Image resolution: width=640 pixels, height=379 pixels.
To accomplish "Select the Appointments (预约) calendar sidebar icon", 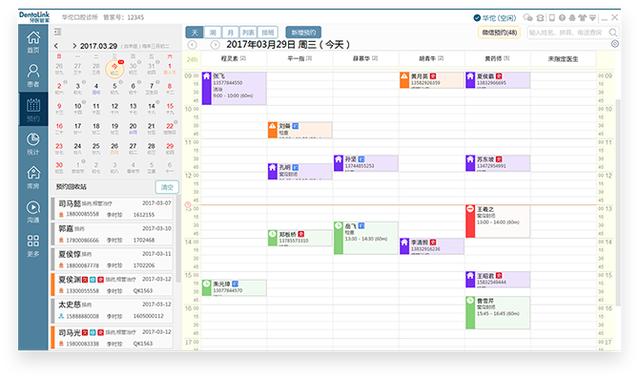I will pyautogui.click(x=33, y=109).
